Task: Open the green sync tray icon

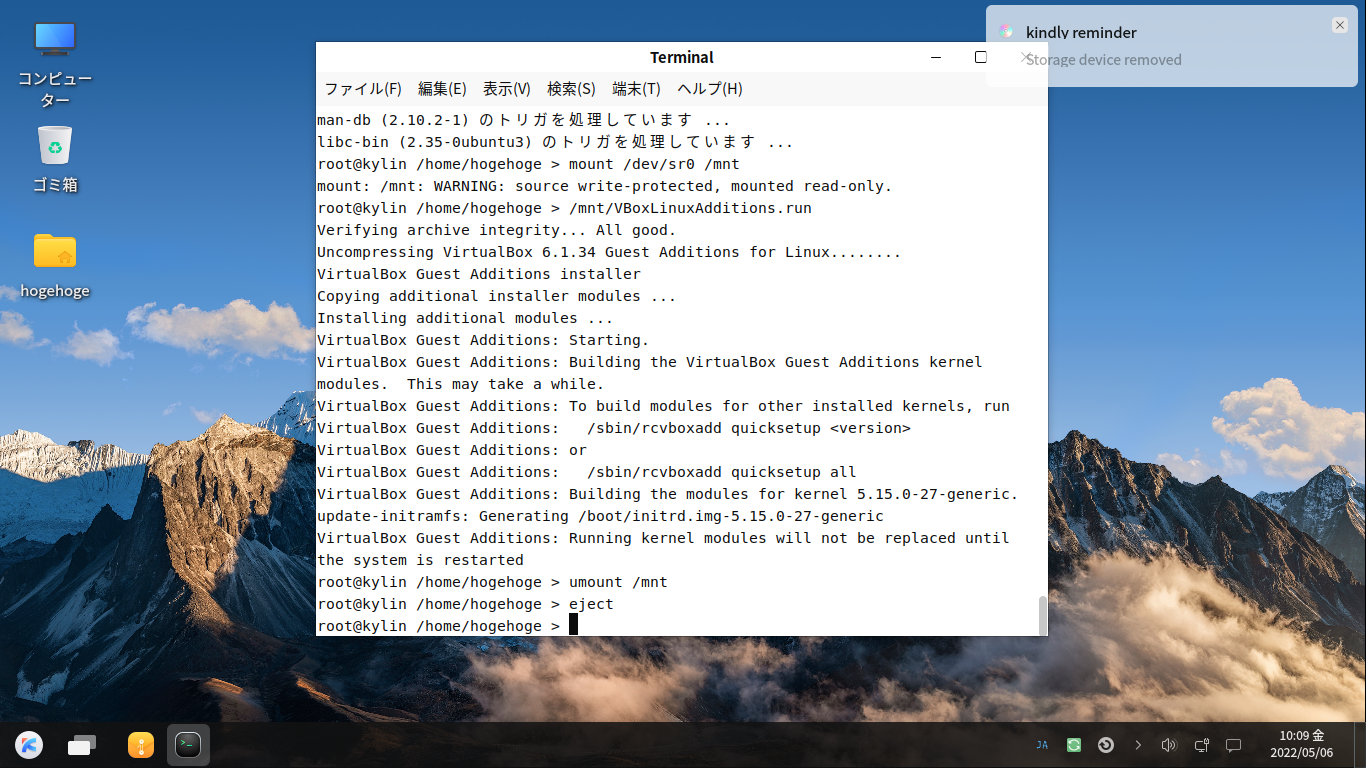Action: tap(1074, 745)
